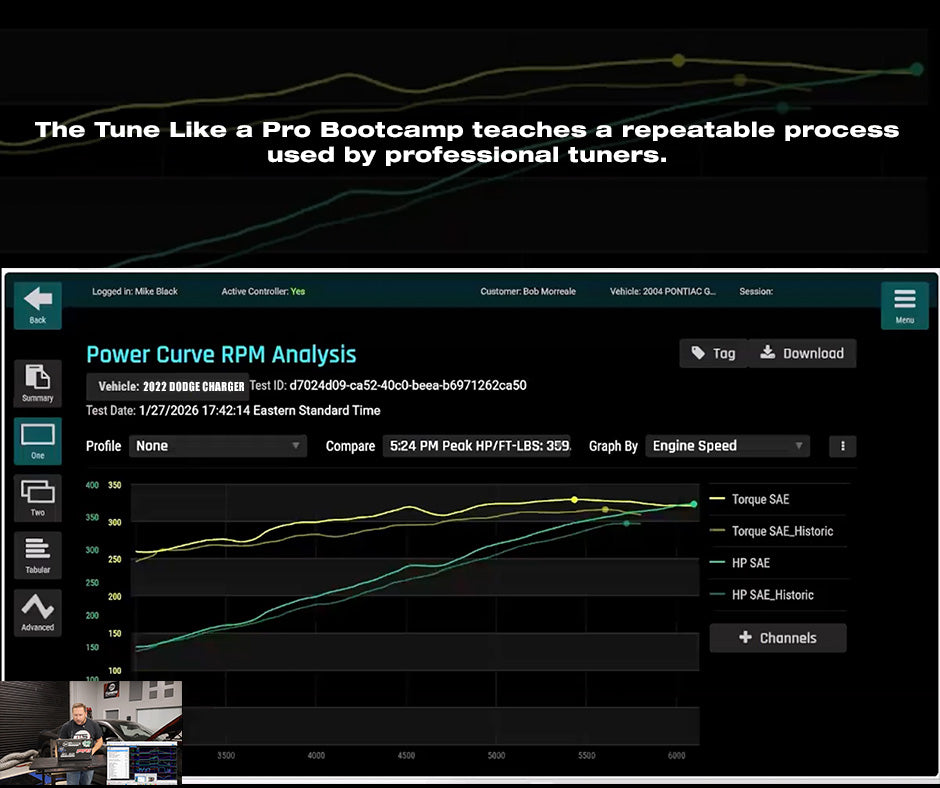Viewport: 940px width, 788px height.
Task: Click Vehicle: 2004 PONTIAC header text
Action: click(663, 291)
